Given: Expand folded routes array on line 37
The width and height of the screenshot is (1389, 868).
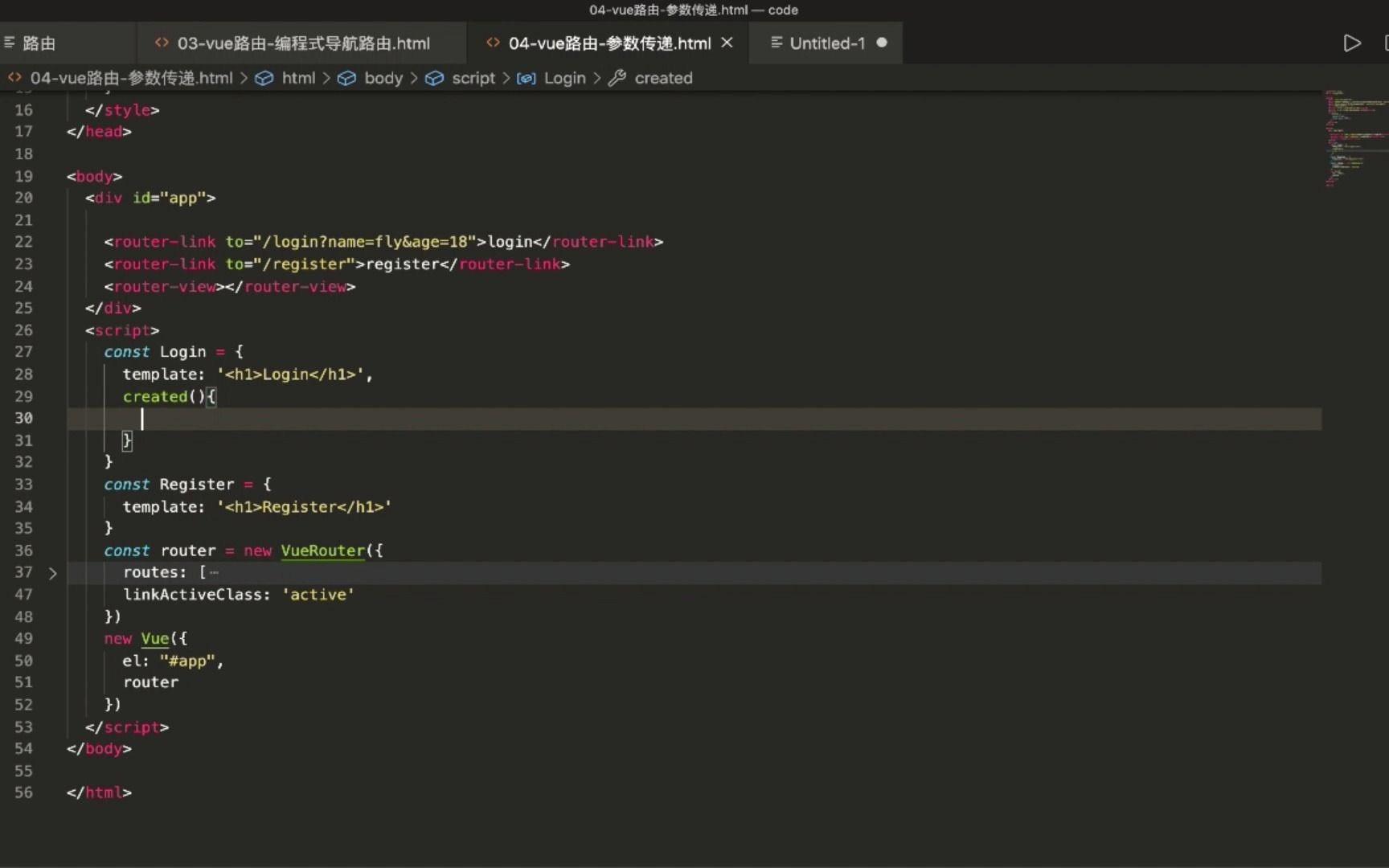Looking at the screenshot, I should [52, 573].
